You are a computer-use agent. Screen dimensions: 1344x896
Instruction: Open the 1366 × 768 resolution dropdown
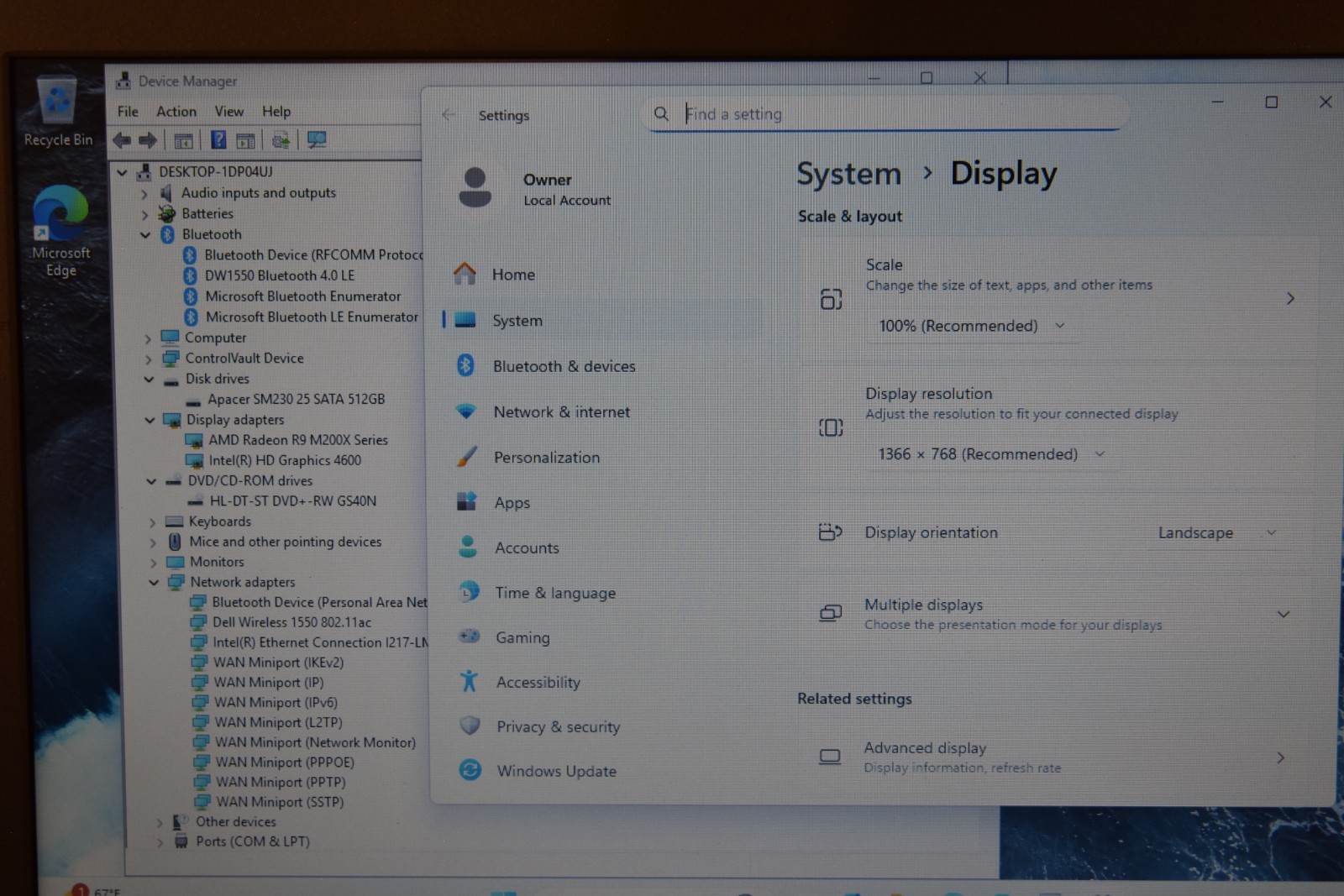click(992, 454)
